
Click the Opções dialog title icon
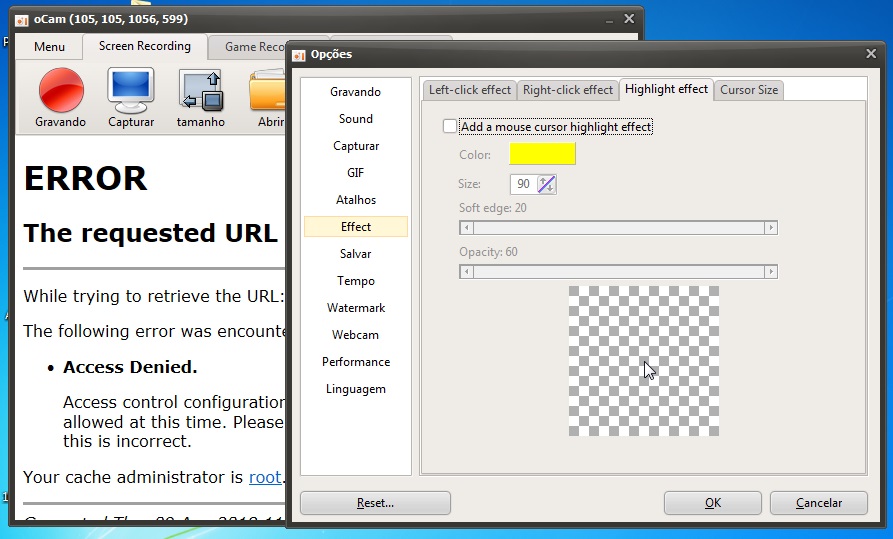pos(298,55)
